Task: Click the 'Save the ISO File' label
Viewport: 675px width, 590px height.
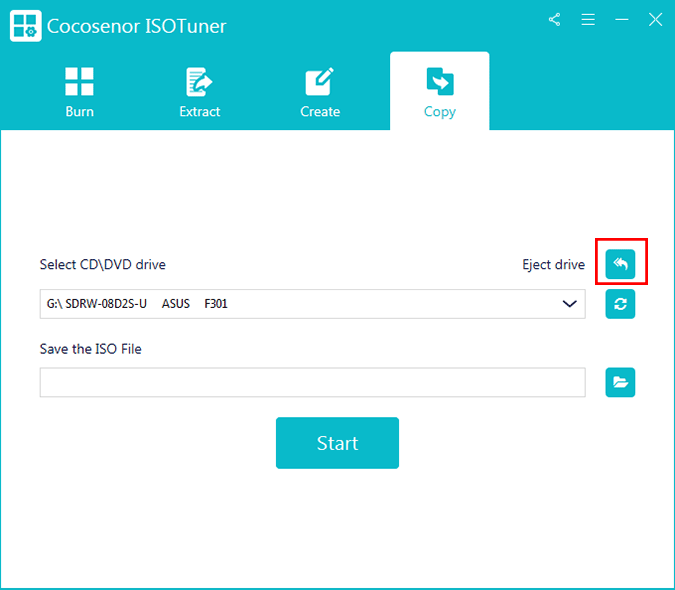Action: [x=90, y=349]
